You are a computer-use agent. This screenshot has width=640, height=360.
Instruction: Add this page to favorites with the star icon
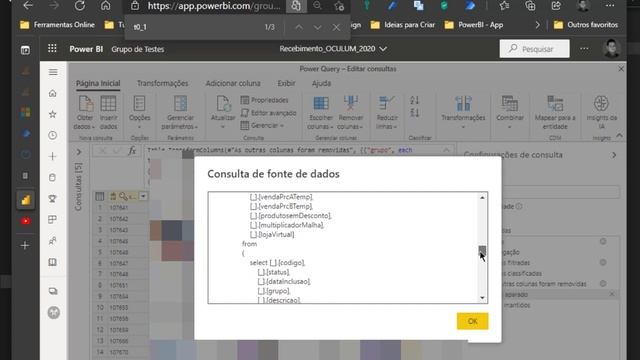coord(339,6)
